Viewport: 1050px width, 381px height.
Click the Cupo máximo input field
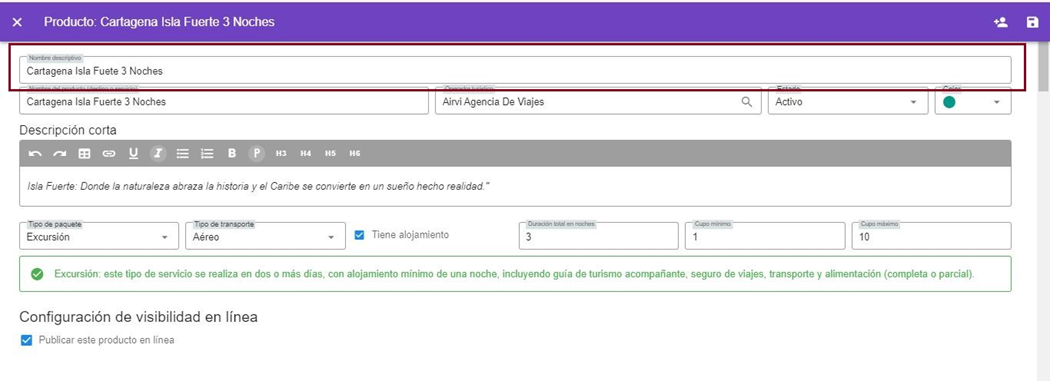pyautogui.click(x=931, y=236)
